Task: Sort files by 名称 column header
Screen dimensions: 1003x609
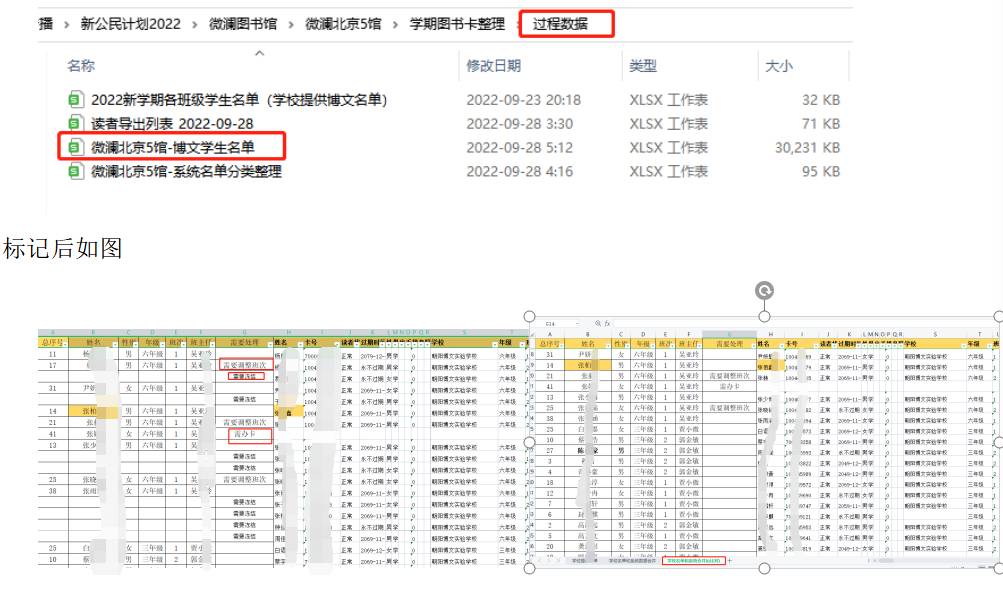Action: 81,66
